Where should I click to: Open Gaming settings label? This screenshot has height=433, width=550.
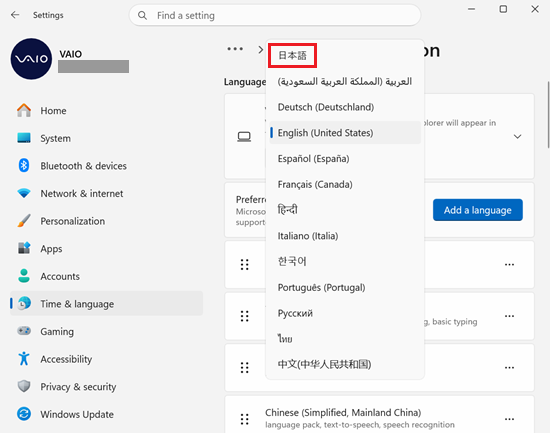click(x=57, y=332)
